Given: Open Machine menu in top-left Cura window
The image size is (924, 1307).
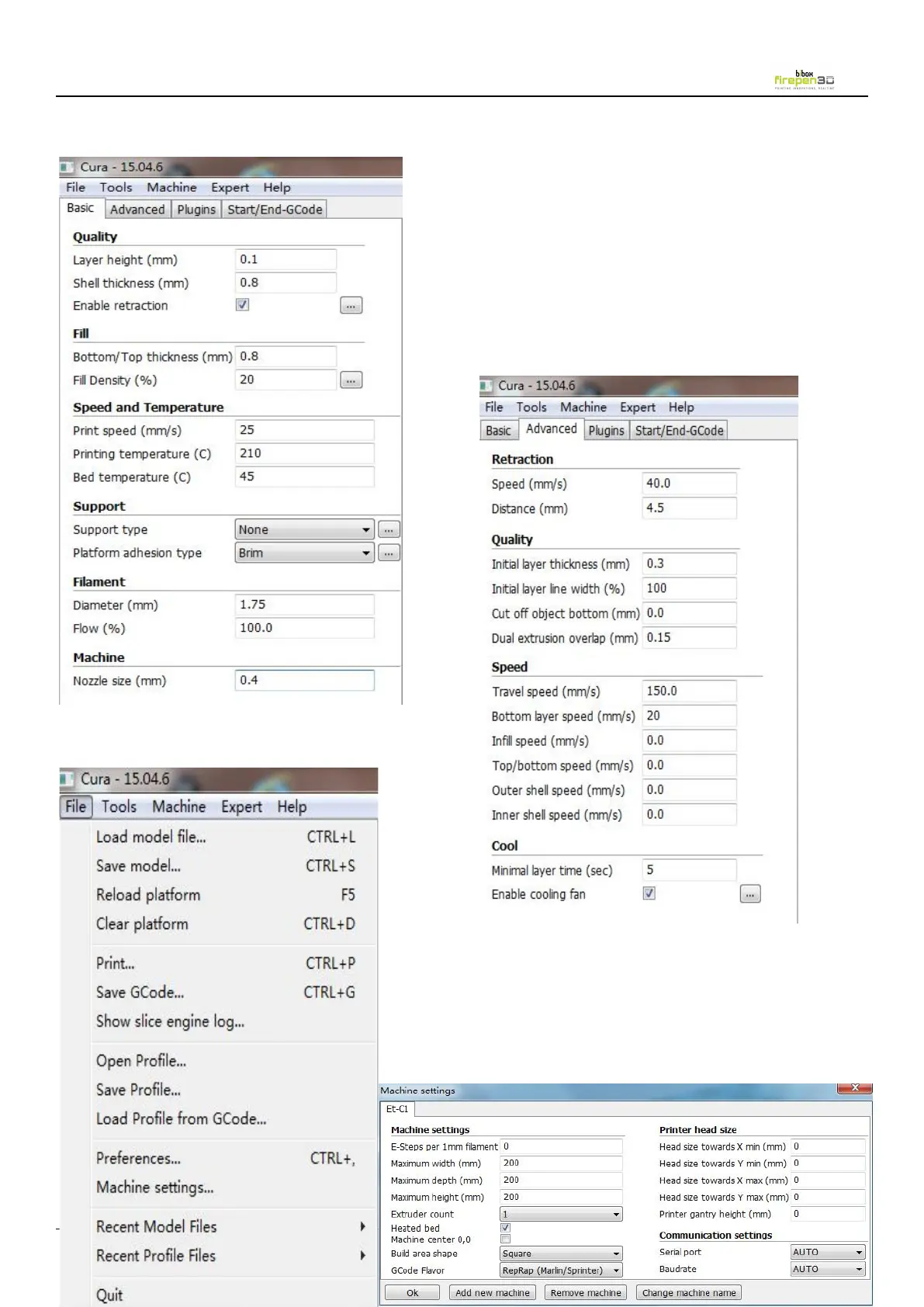Looking at the screenshot, I should click(171, 187).
